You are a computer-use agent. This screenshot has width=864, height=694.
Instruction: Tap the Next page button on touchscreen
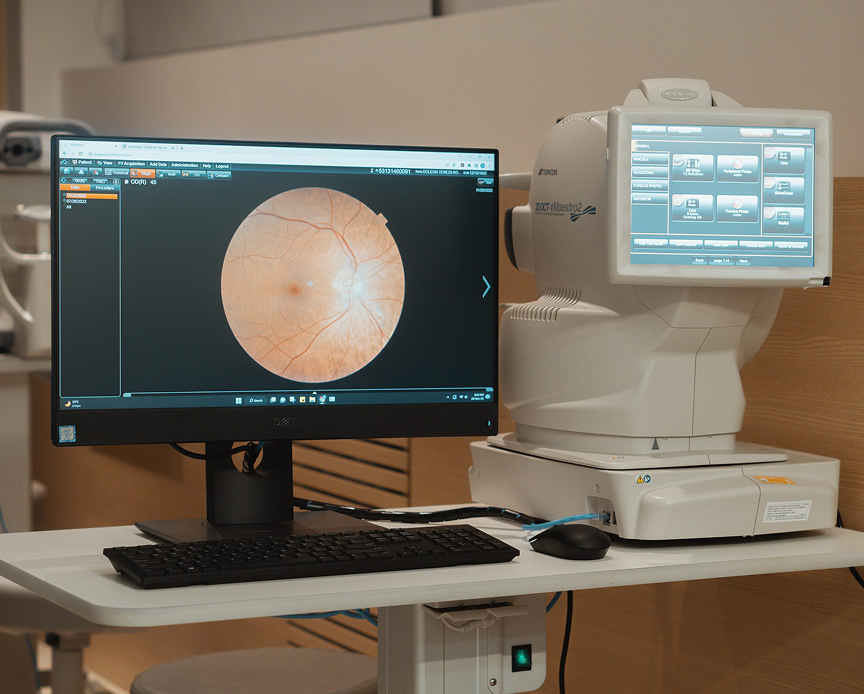(743, 261)
